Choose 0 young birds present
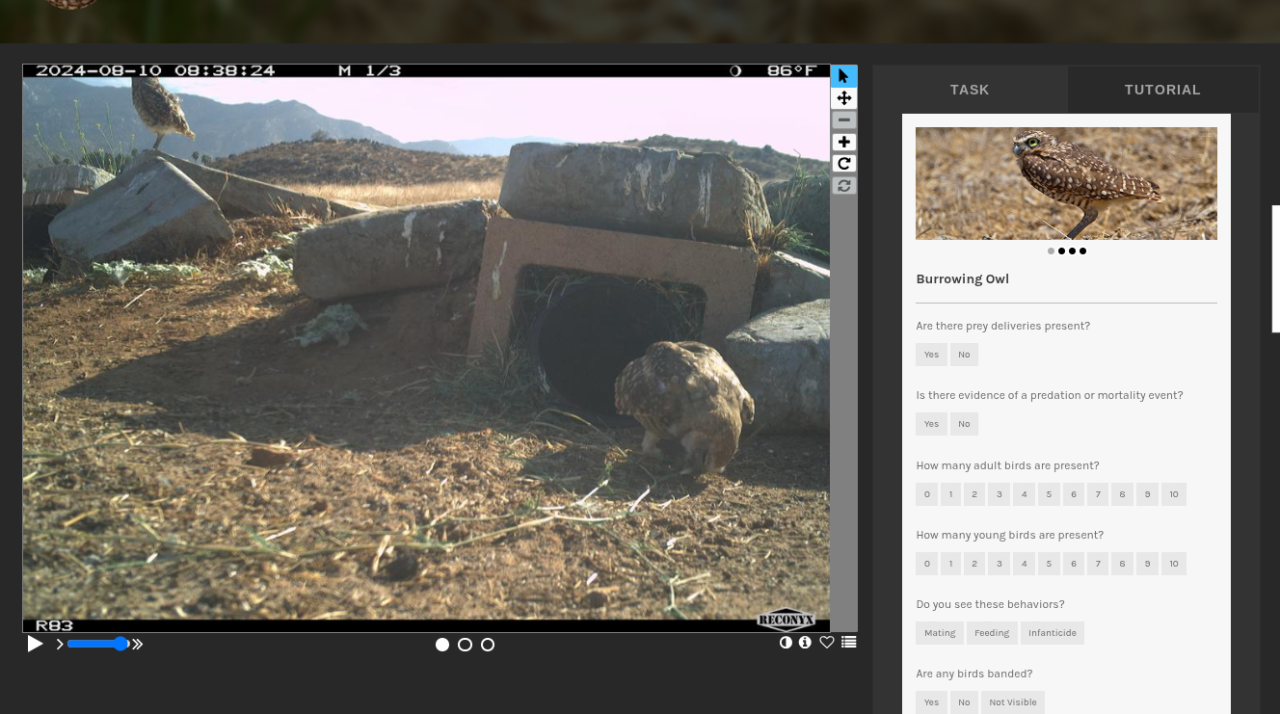This screenshot has width=1280, height=714. 927,564
